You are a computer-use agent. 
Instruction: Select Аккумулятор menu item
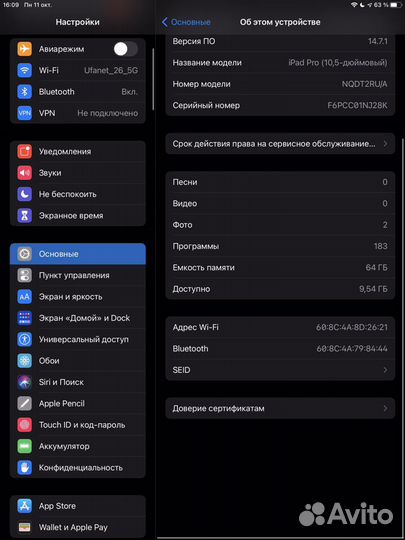click(78, 446)
